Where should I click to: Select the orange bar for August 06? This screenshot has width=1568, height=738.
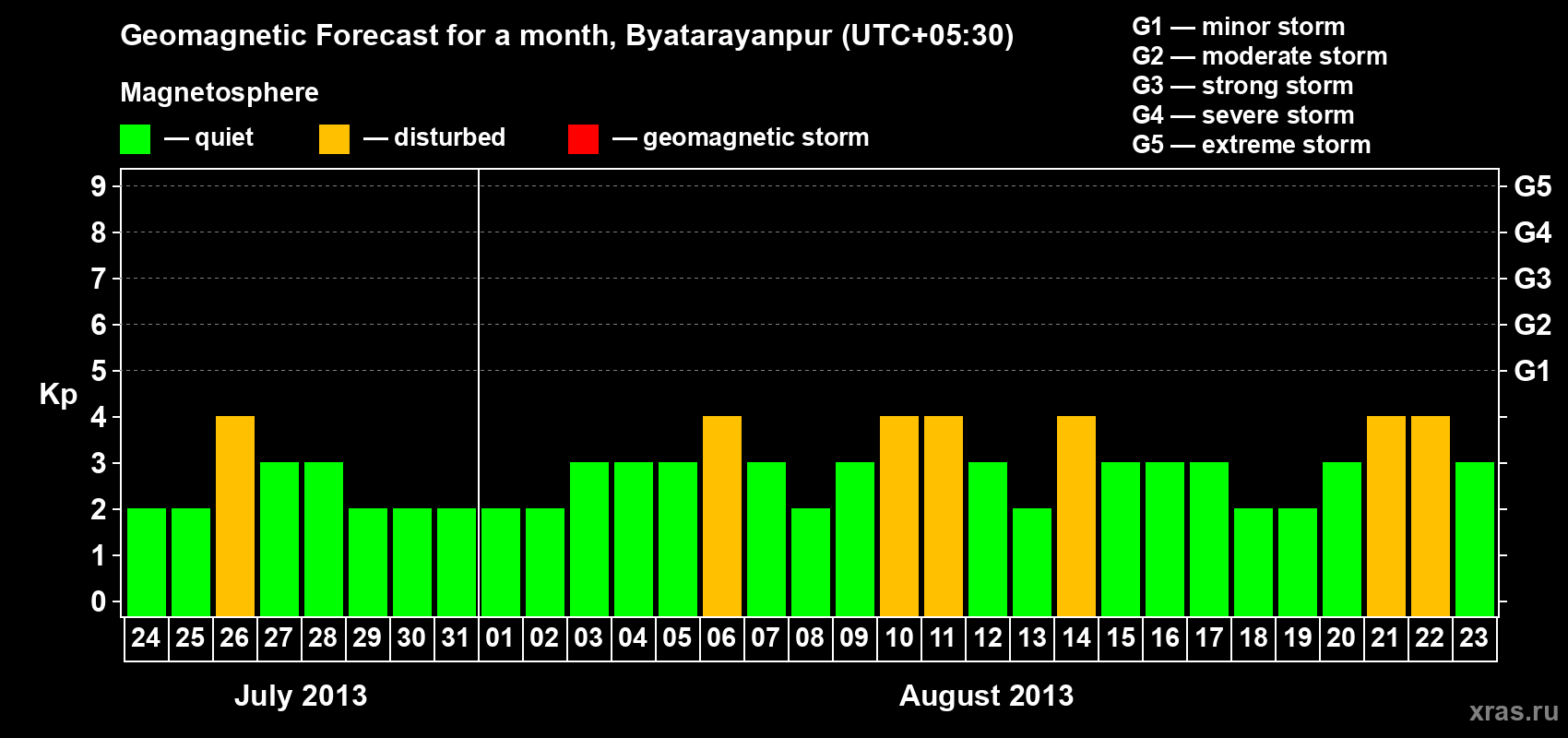coord(722,516)
